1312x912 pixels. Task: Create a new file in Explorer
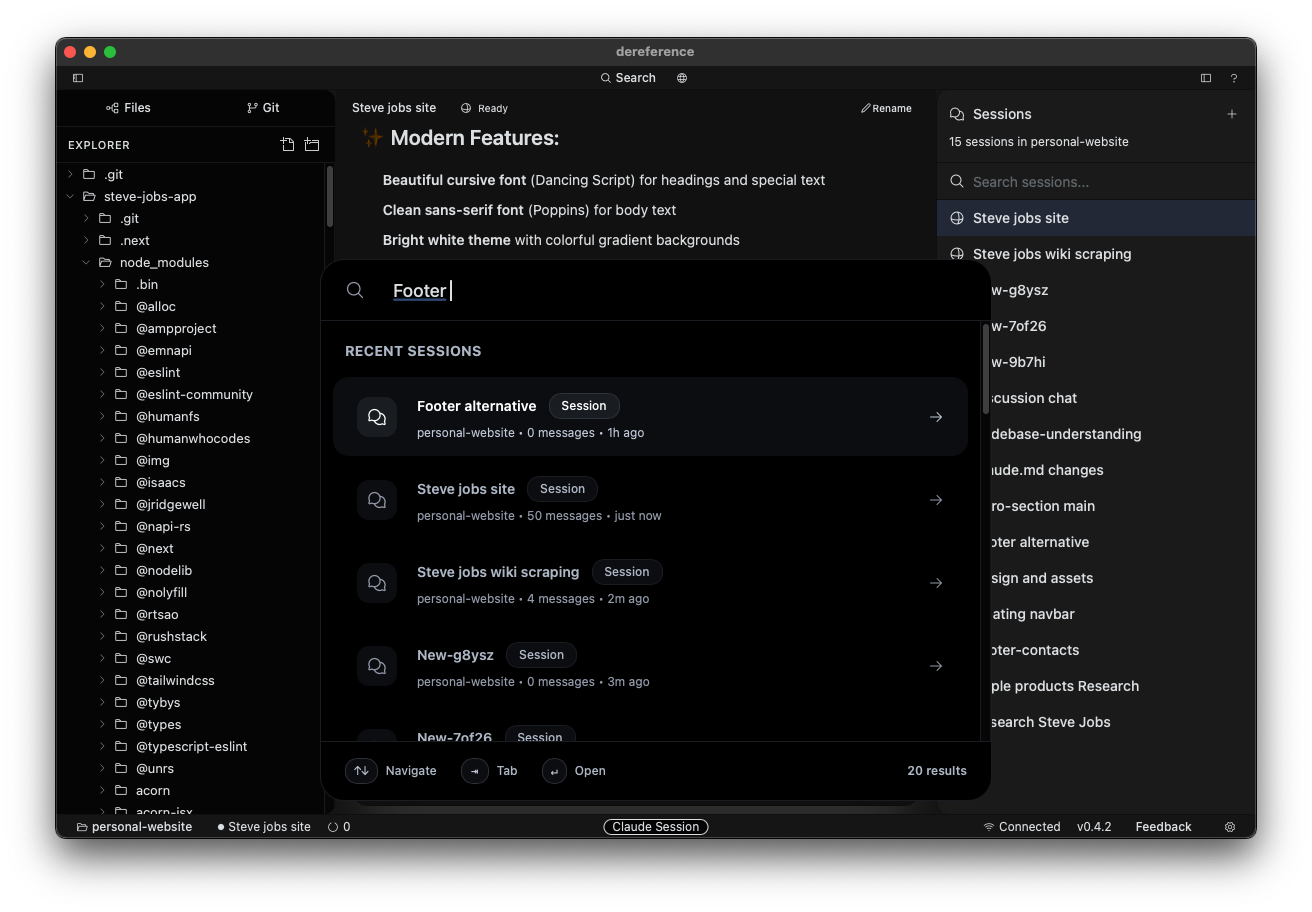(287, 145)
